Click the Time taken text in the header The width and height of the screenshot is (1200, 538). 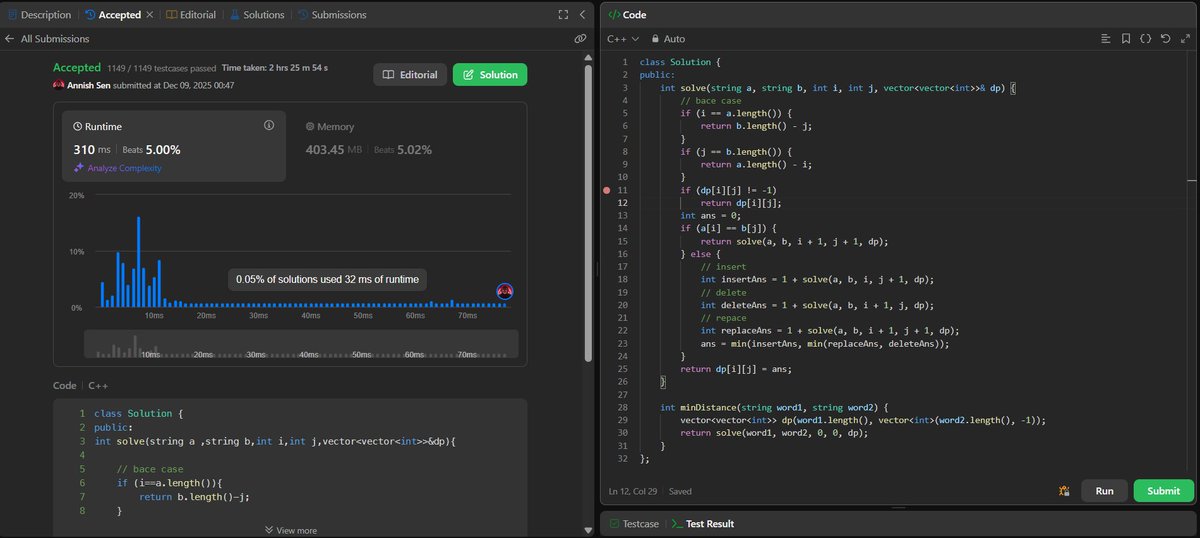click(275, 68)
